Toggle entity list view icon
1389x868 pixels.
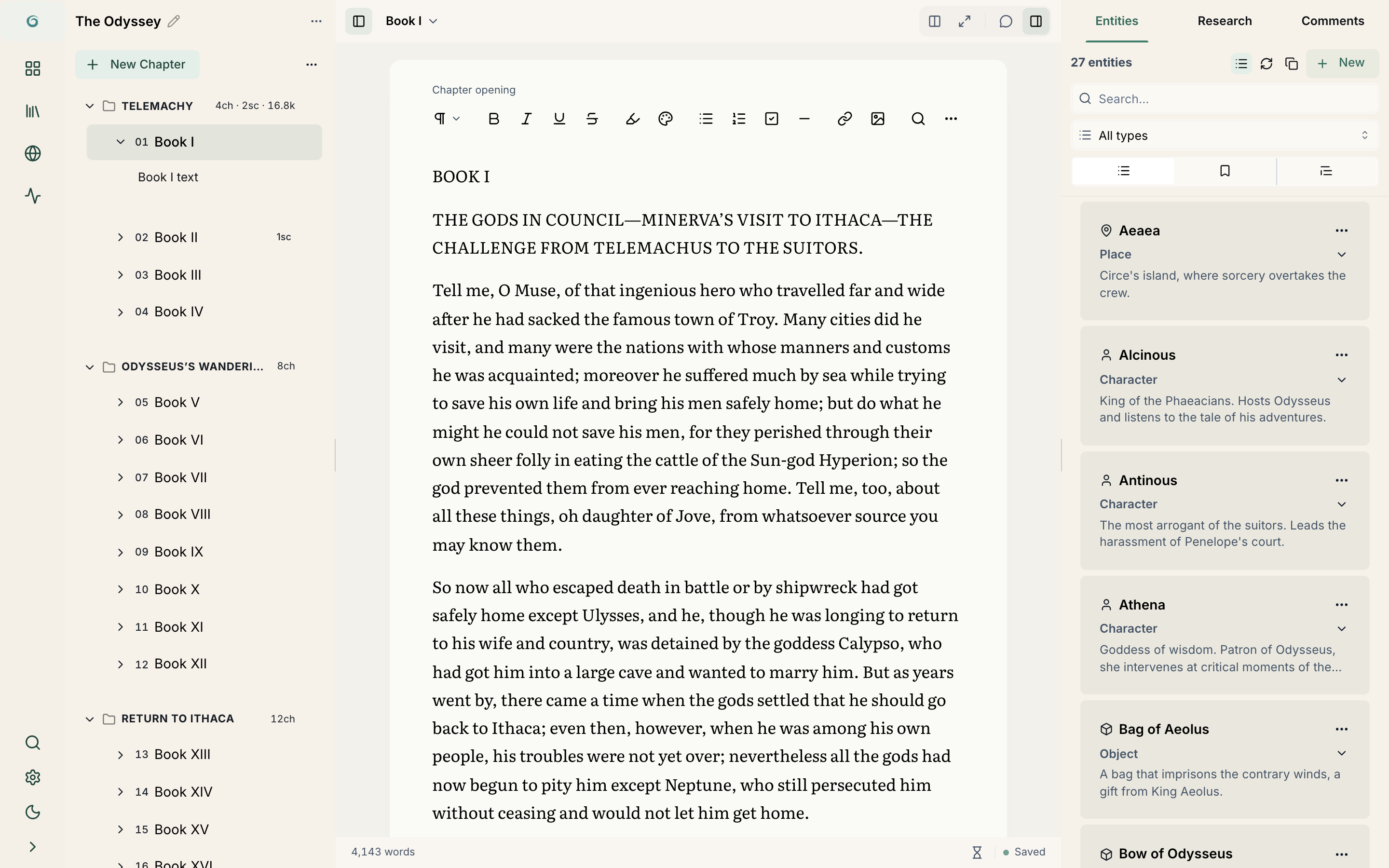(x=1241, y=63)
